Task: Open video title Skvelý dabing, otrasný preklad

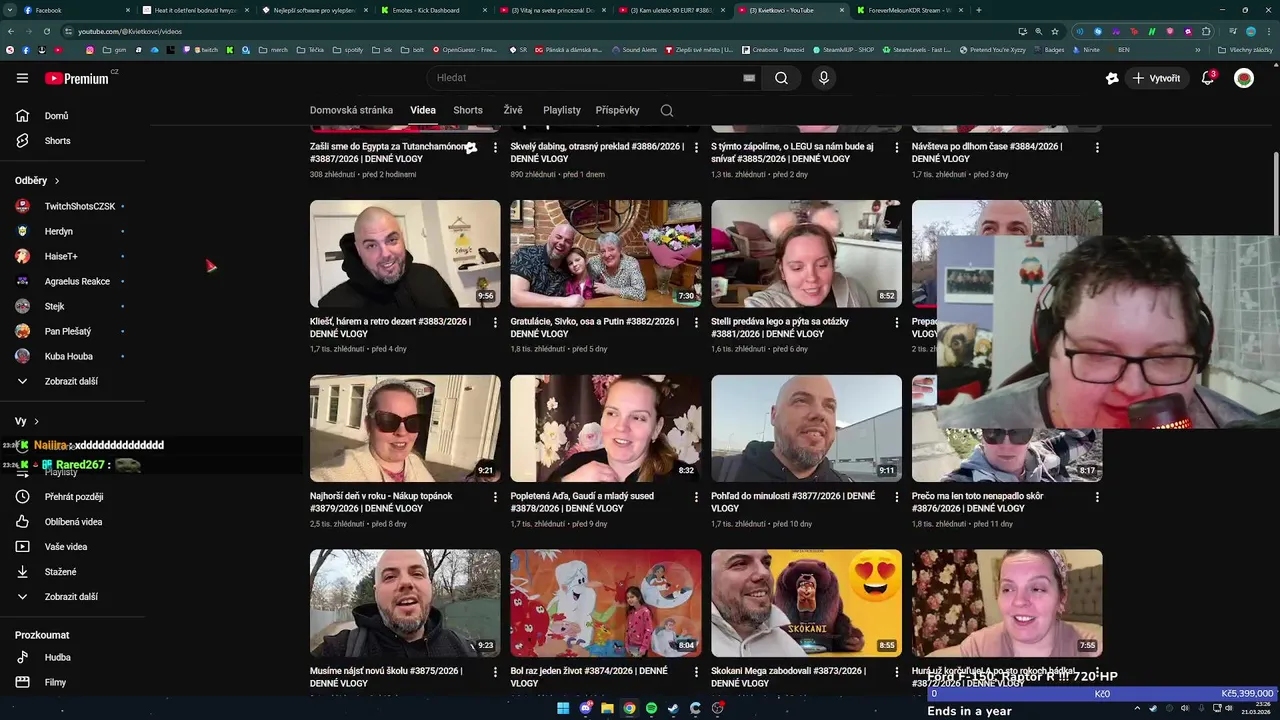Action: pos(597,153)
